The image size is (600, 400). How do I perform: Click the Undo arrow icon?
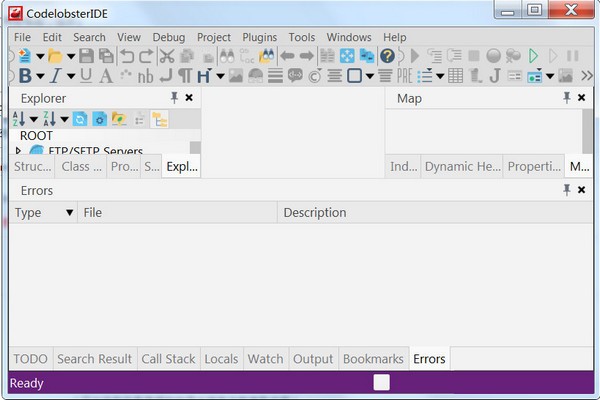[x=127, y=56]
